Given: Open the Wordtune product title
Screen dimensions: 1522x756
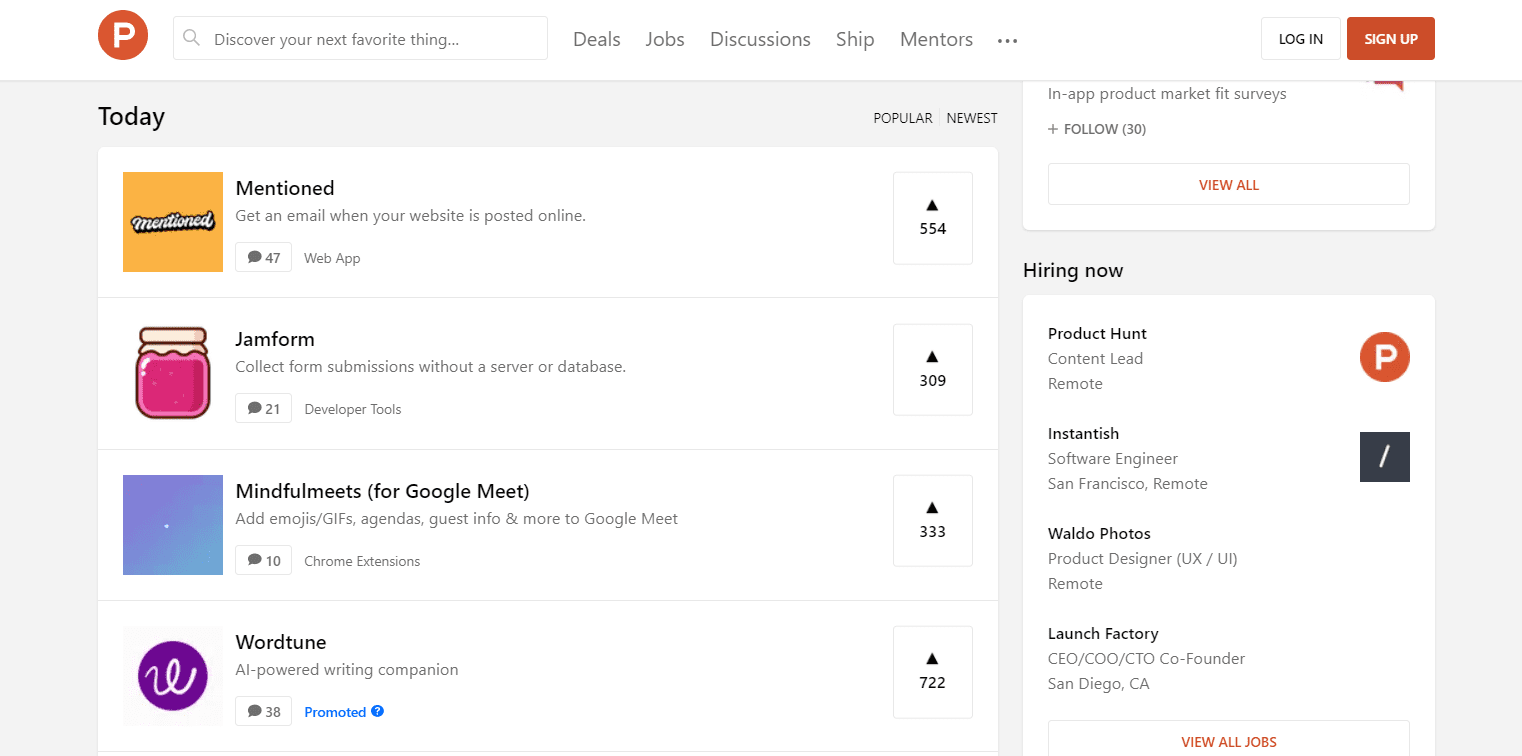Looking at the screenshot, I should pos(281,642).
